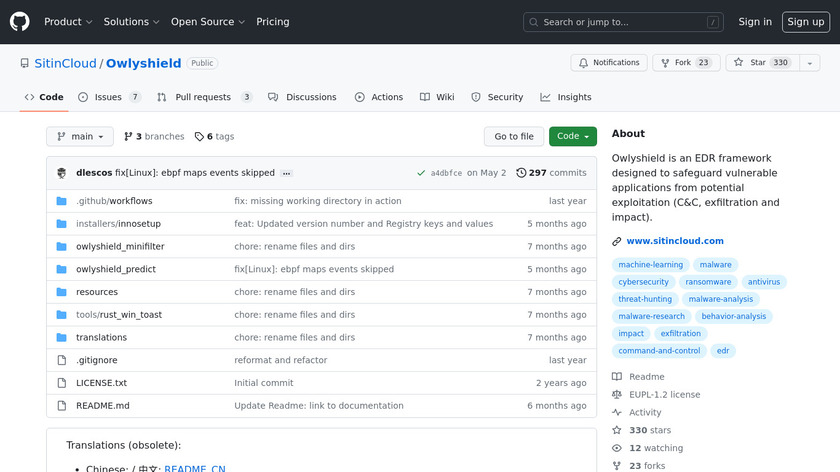The width and height of the screenshot is (840, 472).
Task: Click the Activity pulse icon
Action: [x=617, y=412]
